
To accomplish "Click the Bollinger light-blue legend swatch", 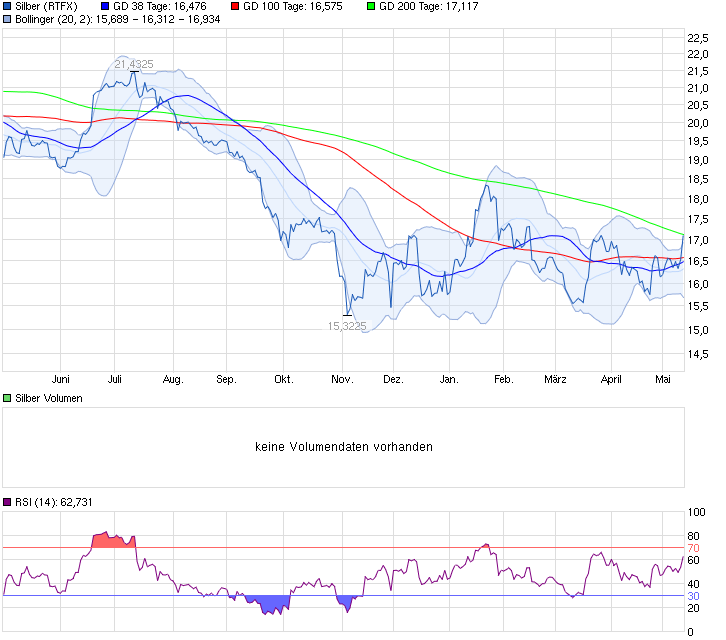I will [x=7, y=19].
